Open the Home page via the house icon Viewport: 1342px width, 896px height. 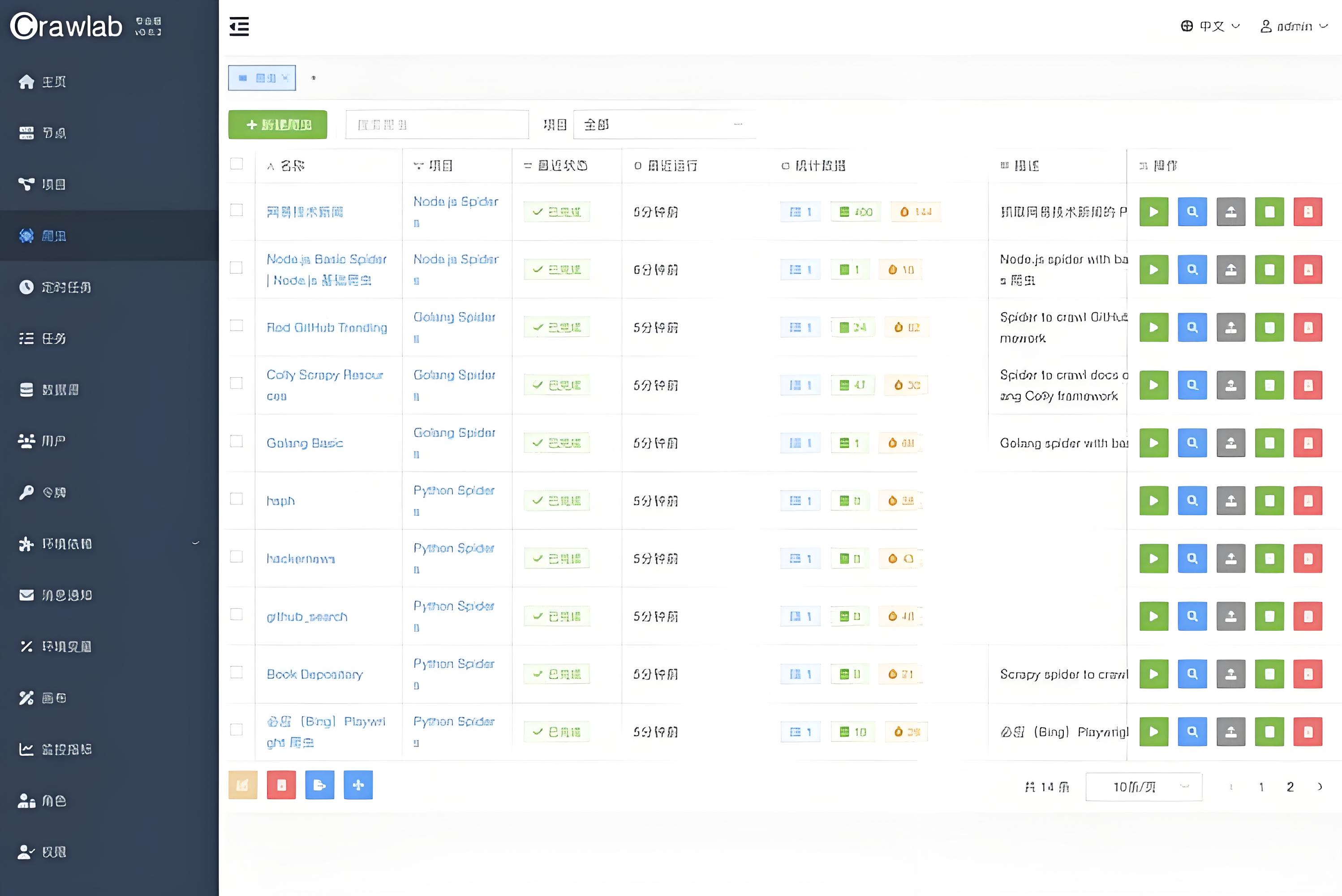[x=26, y=82]
